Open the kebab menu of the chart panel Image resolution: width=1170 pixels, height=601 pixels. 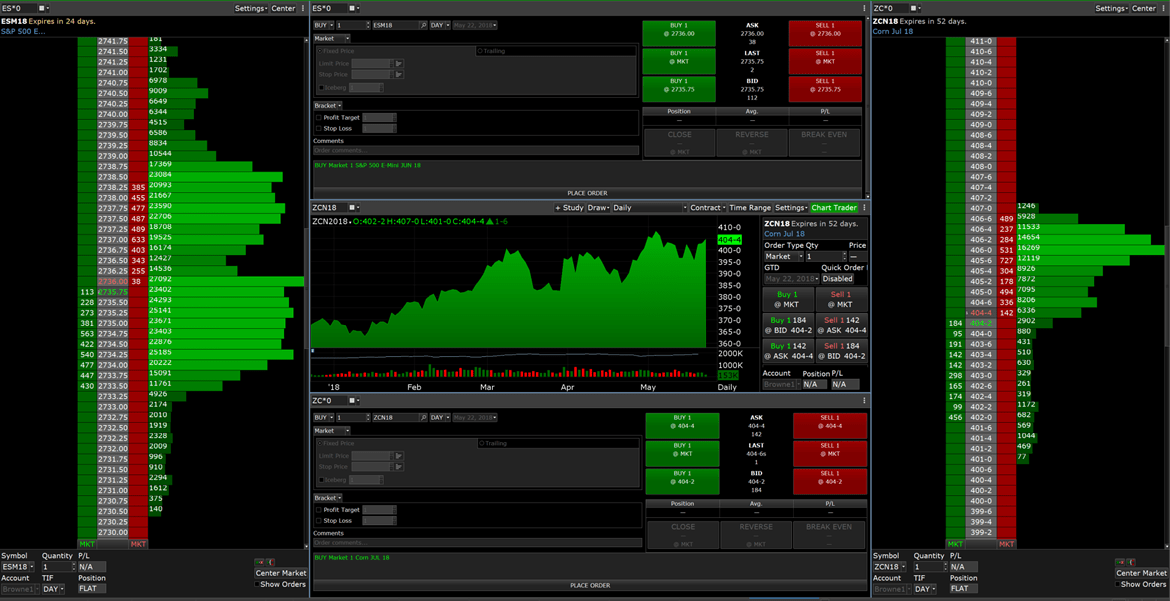[x=865, y=208]
